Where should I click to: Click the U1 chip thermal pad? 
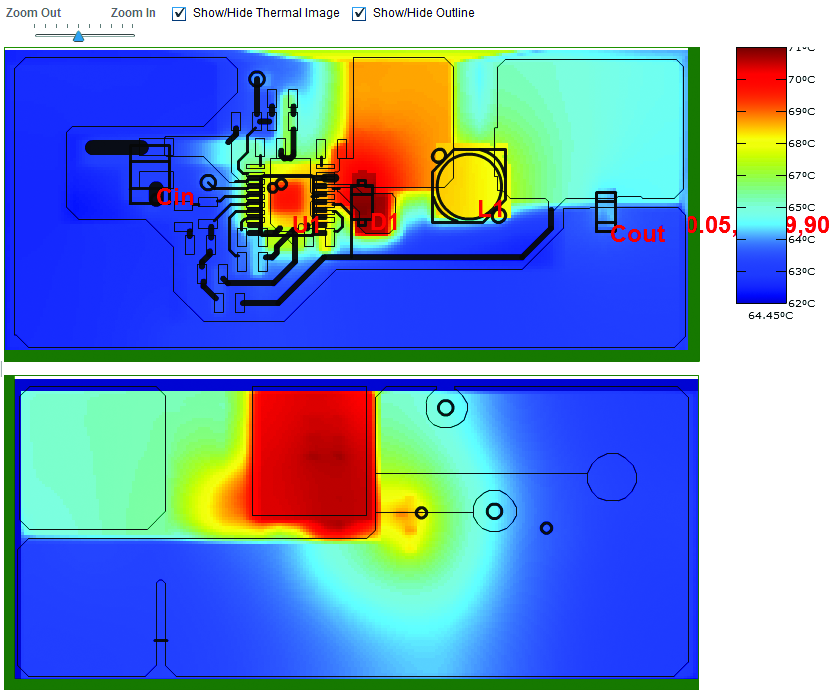coord(289,202)
